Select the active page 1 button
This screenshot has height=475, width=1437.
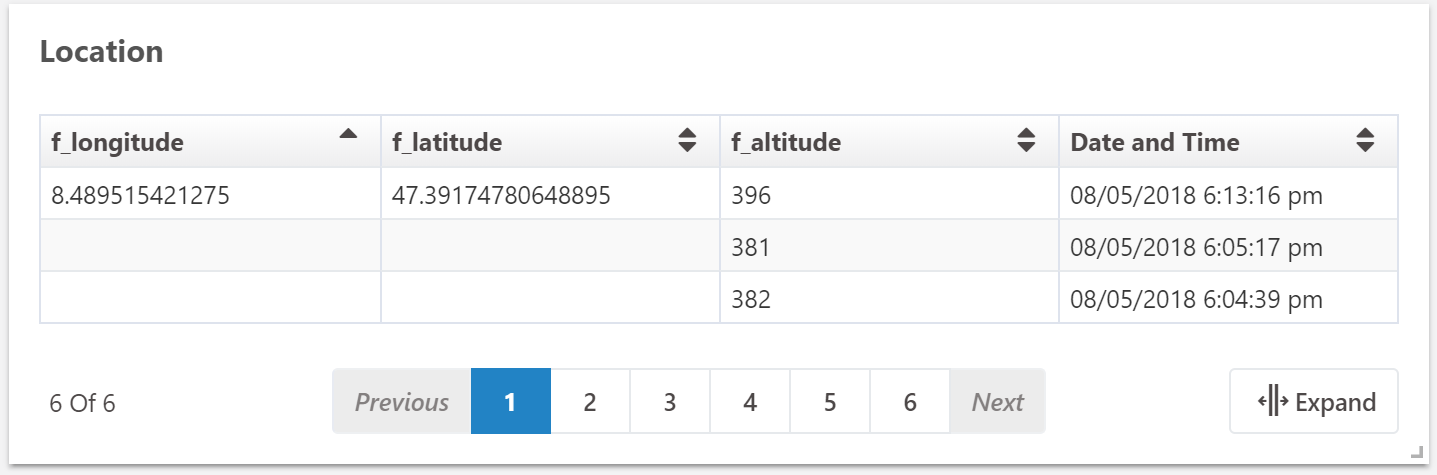click(x=511, y=402)
